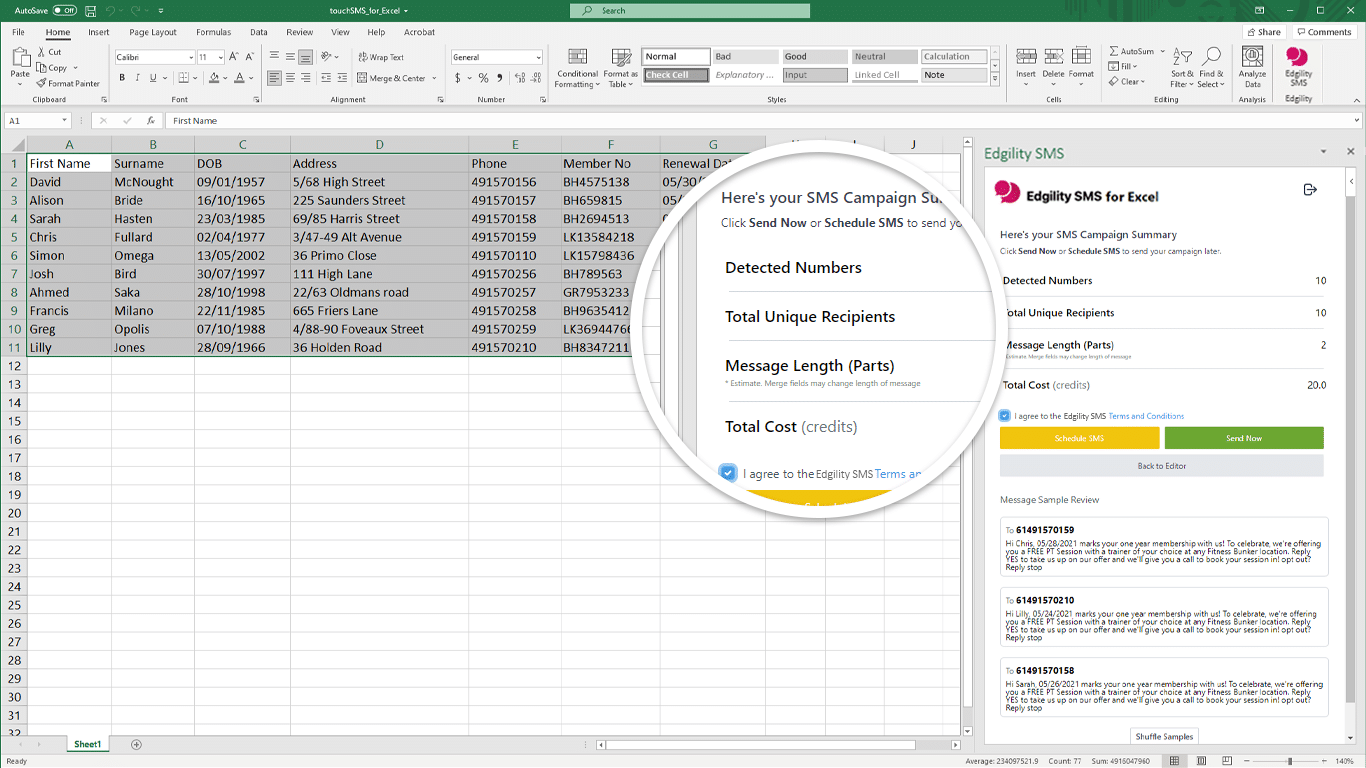The image size is (1366, 768).
Task: Open Edgility SMS task pane options arrow
Action: pyautogui.click(x=1323, y=152)
